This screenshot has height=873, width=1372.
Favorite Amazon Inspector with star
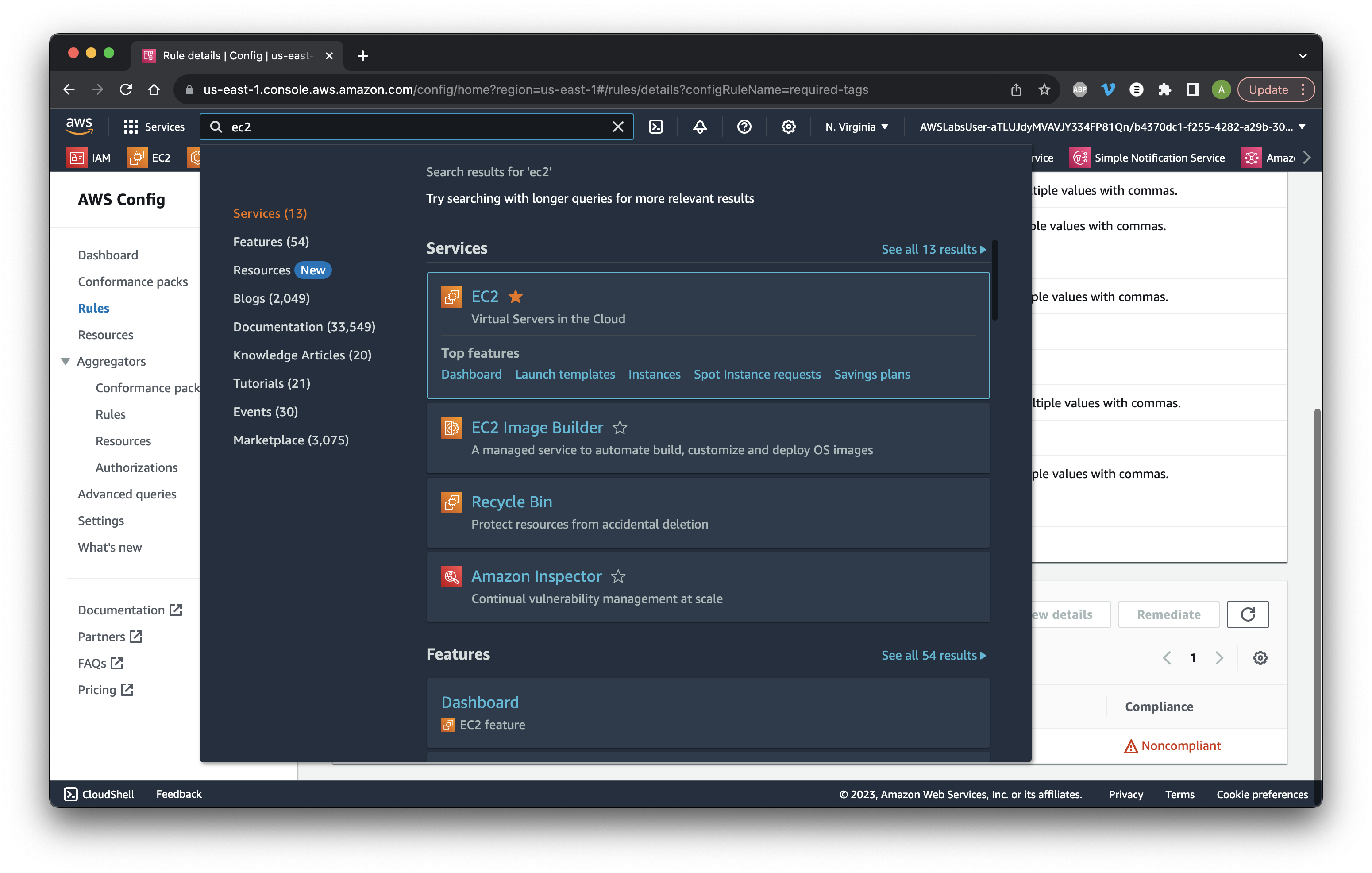[618, 576]
